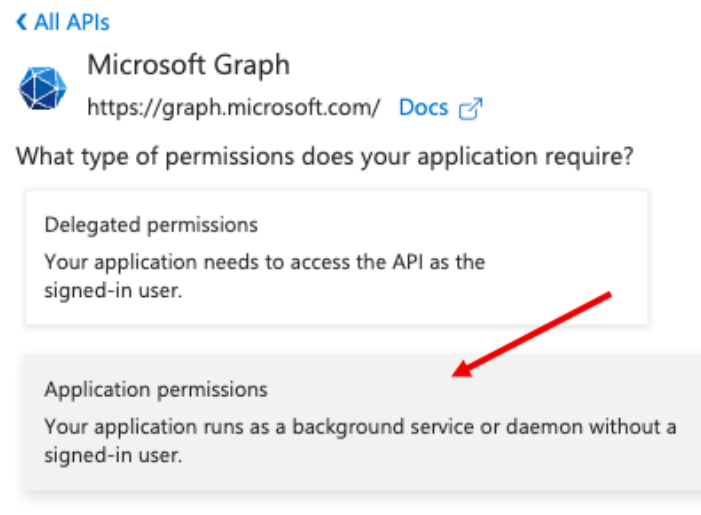Choose the Application permissions card
The height and width of the screenshot is (515, 701).
(362, 423)
